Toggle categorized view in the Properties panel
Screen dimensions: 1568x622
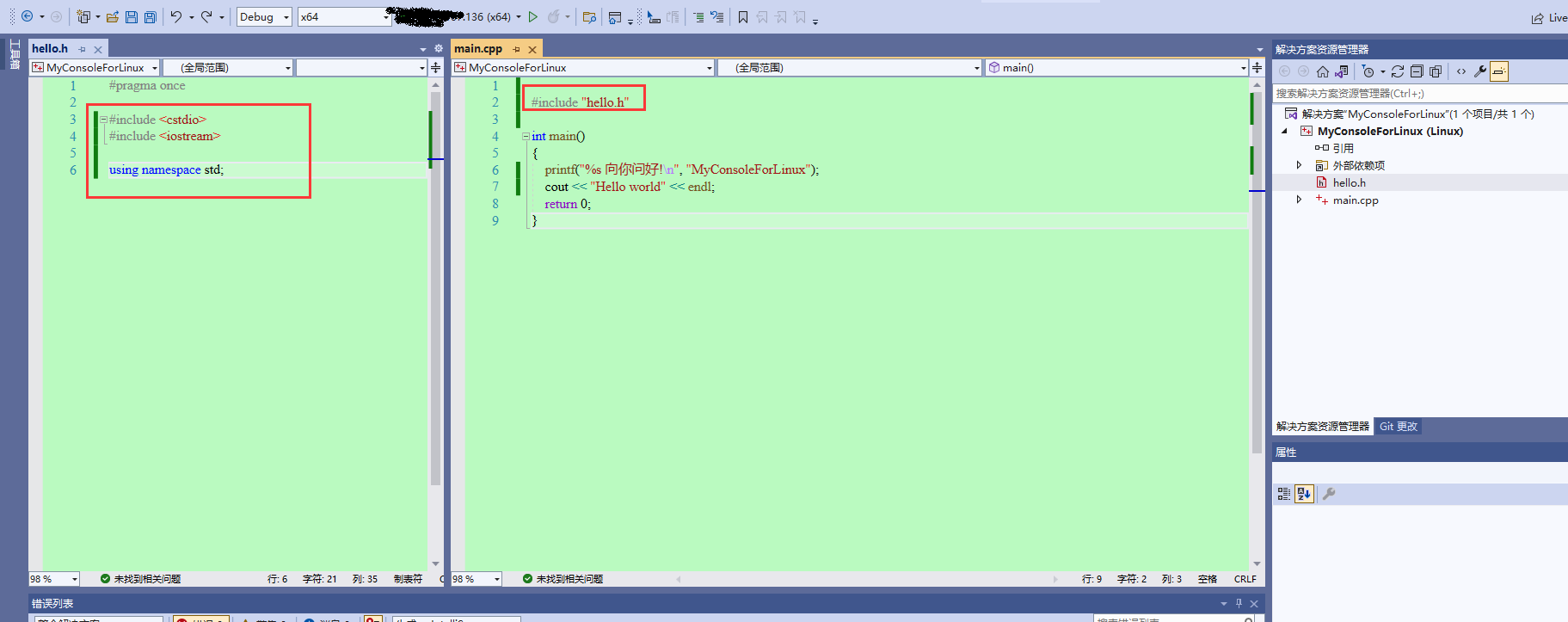(1284, 494)
